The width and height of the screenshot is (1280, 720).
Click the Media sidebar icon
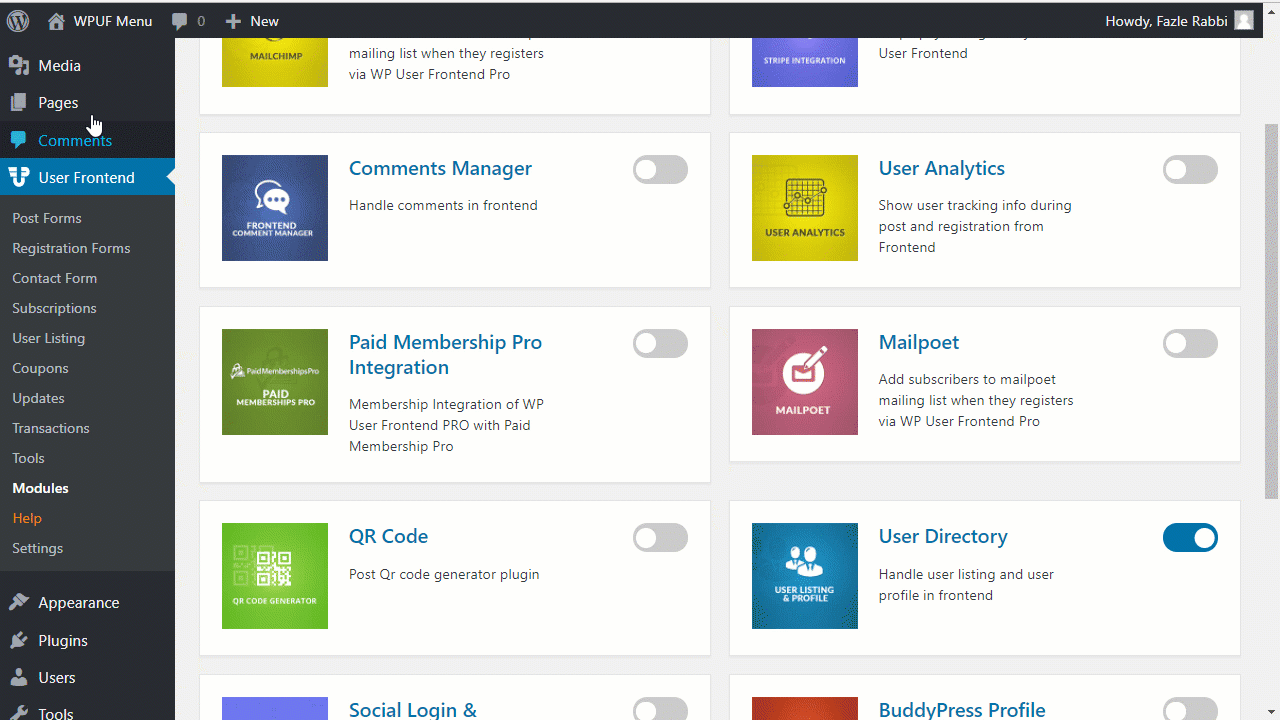pyautogui.click(x=19, y=66)
